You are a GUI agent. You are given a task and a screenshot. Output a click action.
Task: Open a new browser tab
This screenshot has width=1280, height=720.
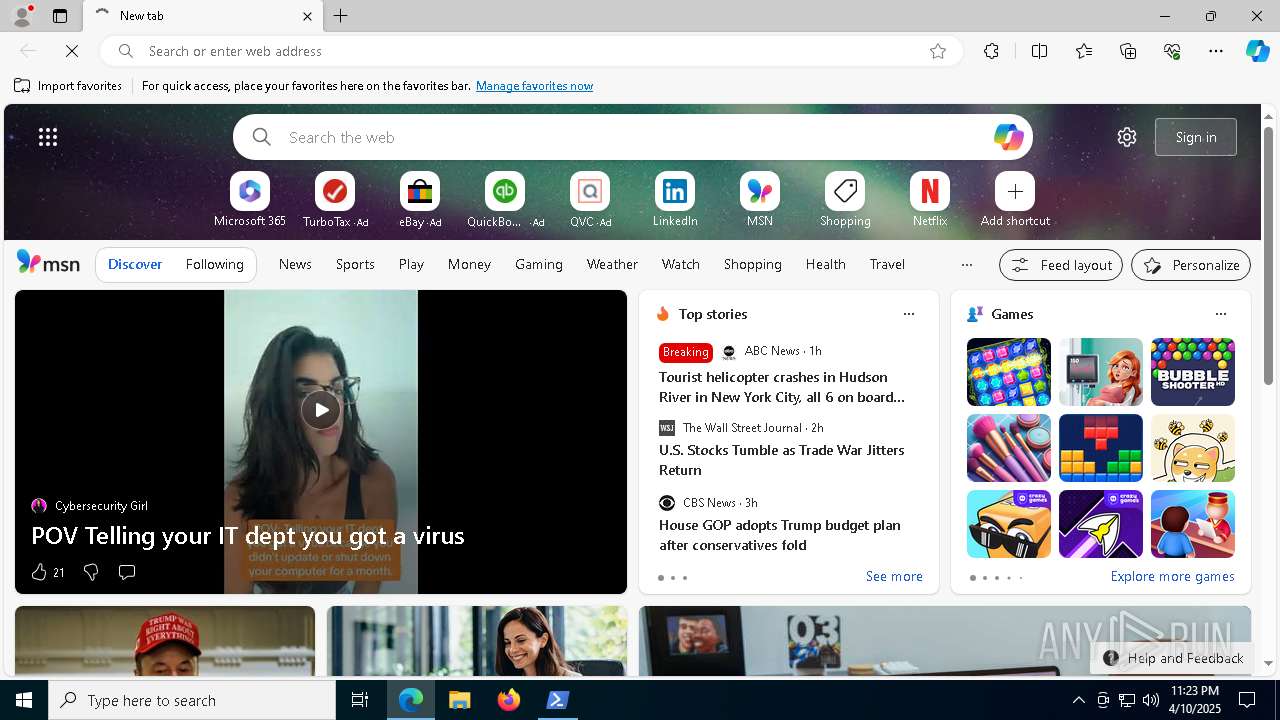(x=340, y=16)
